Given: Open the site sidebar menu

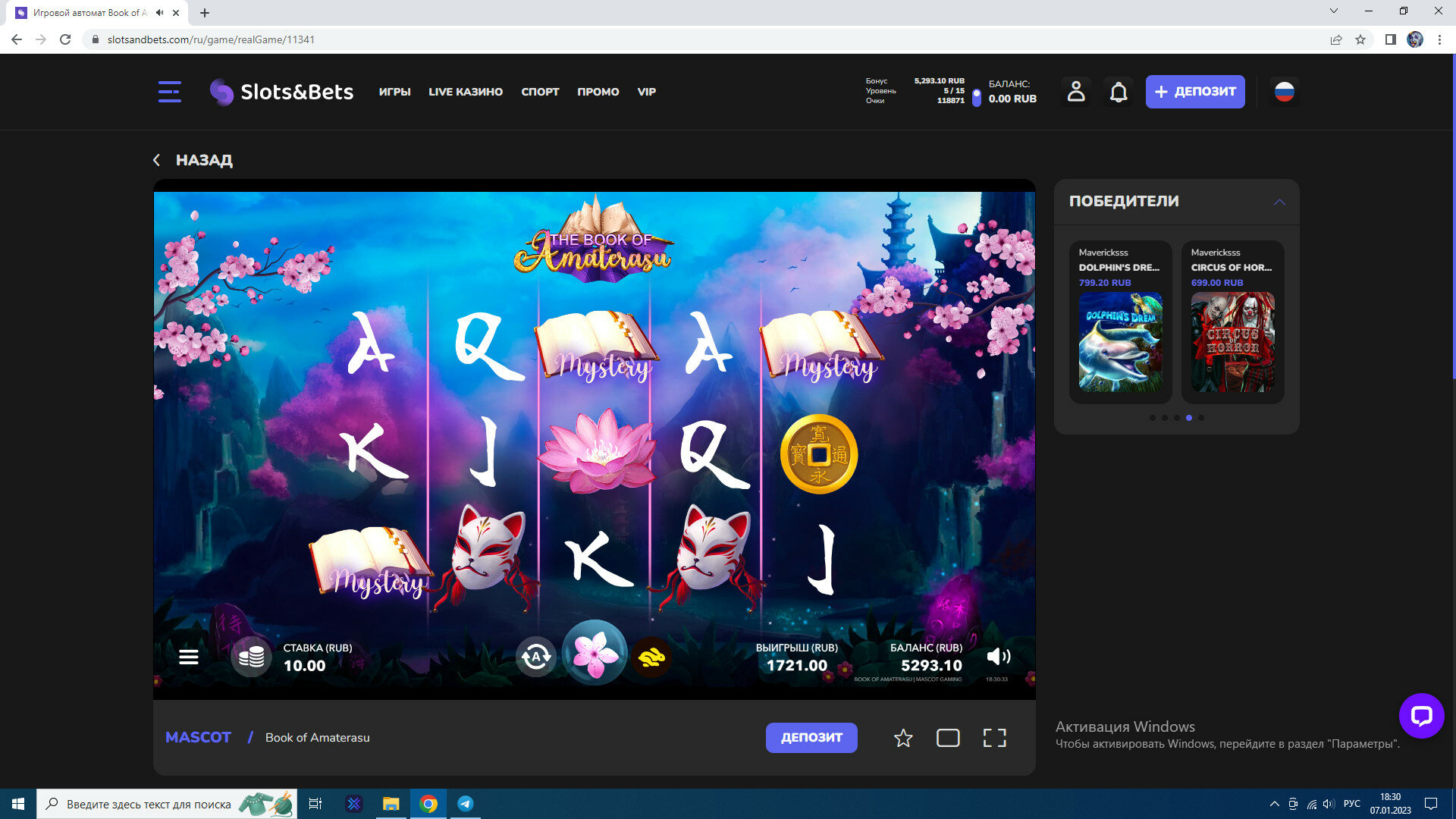Looking at the screenshot, I should point(169,92).
